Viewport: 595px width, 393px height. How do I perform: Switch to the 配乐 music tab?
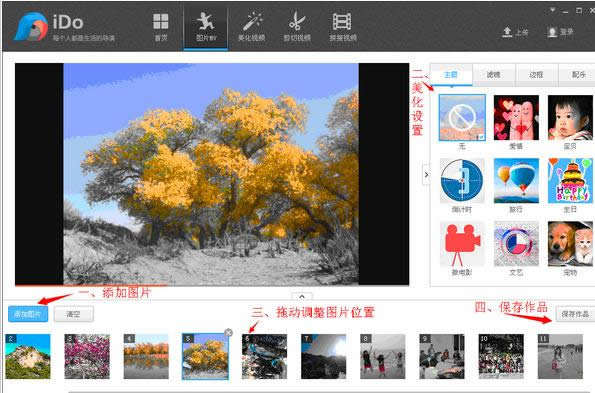(579, 75)
